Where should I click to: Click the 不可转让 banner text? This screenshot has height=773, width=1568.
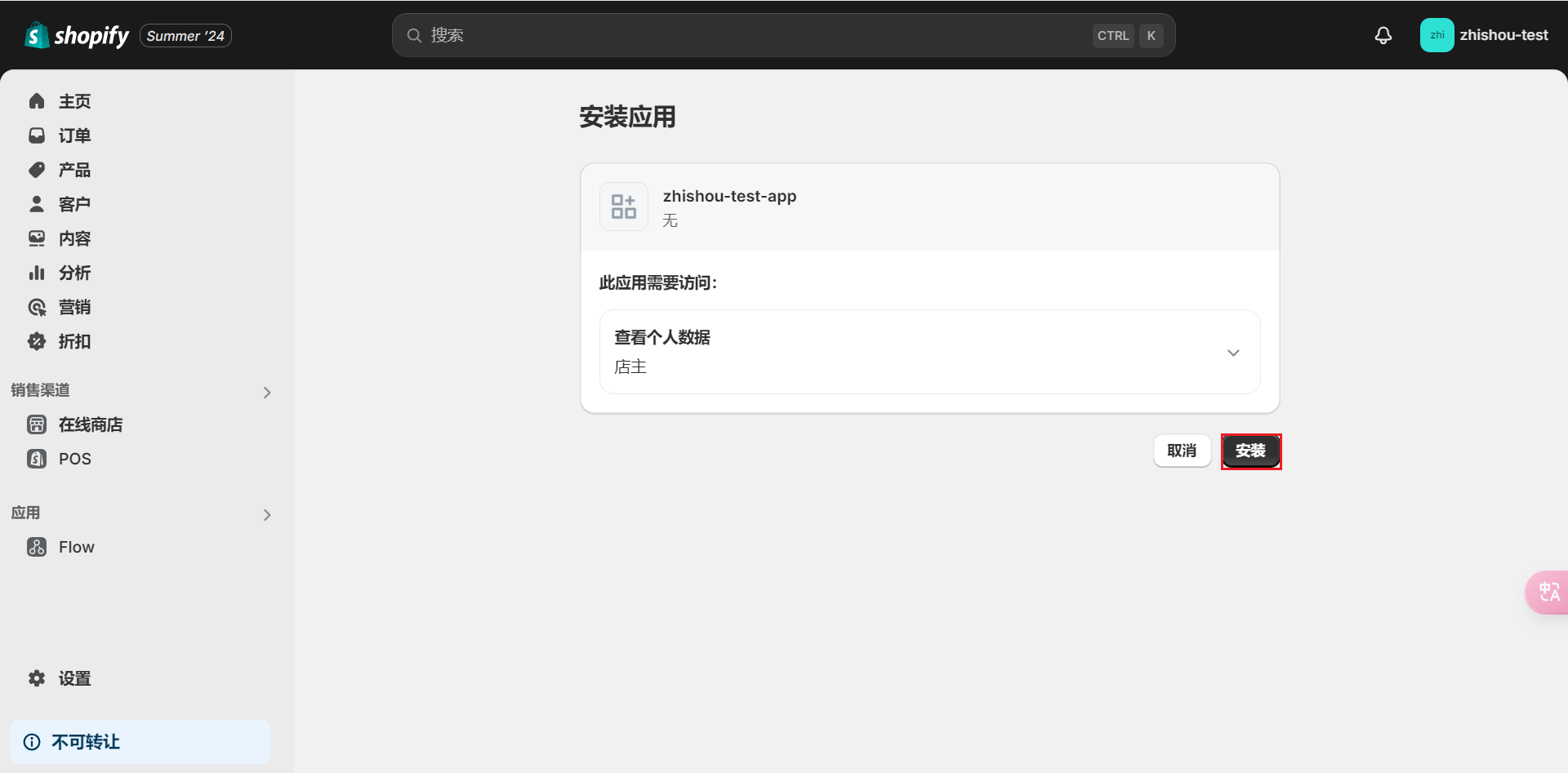tap(86, 742)
